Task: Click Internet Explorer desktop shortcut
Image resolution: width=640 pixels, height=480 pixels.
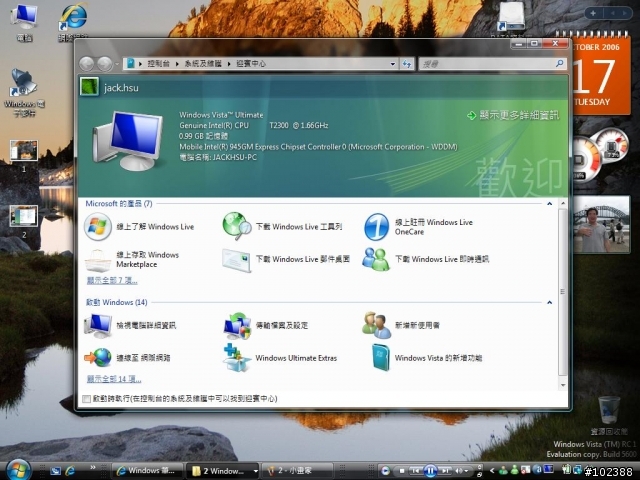Action: (x=73, y=21)
